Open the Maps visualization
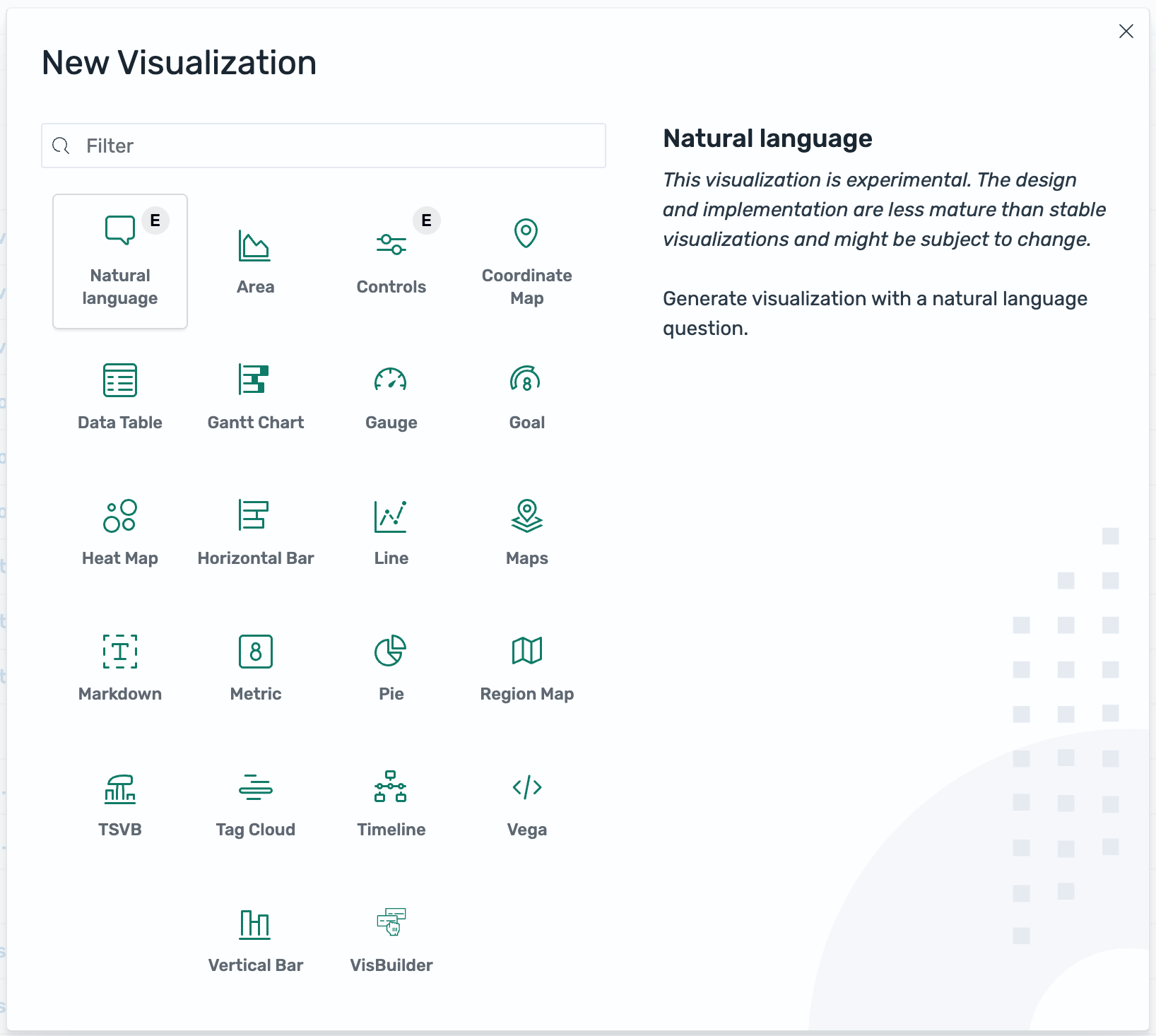1156x1036 pixels. pyautogui.click(x=526, y=531)
